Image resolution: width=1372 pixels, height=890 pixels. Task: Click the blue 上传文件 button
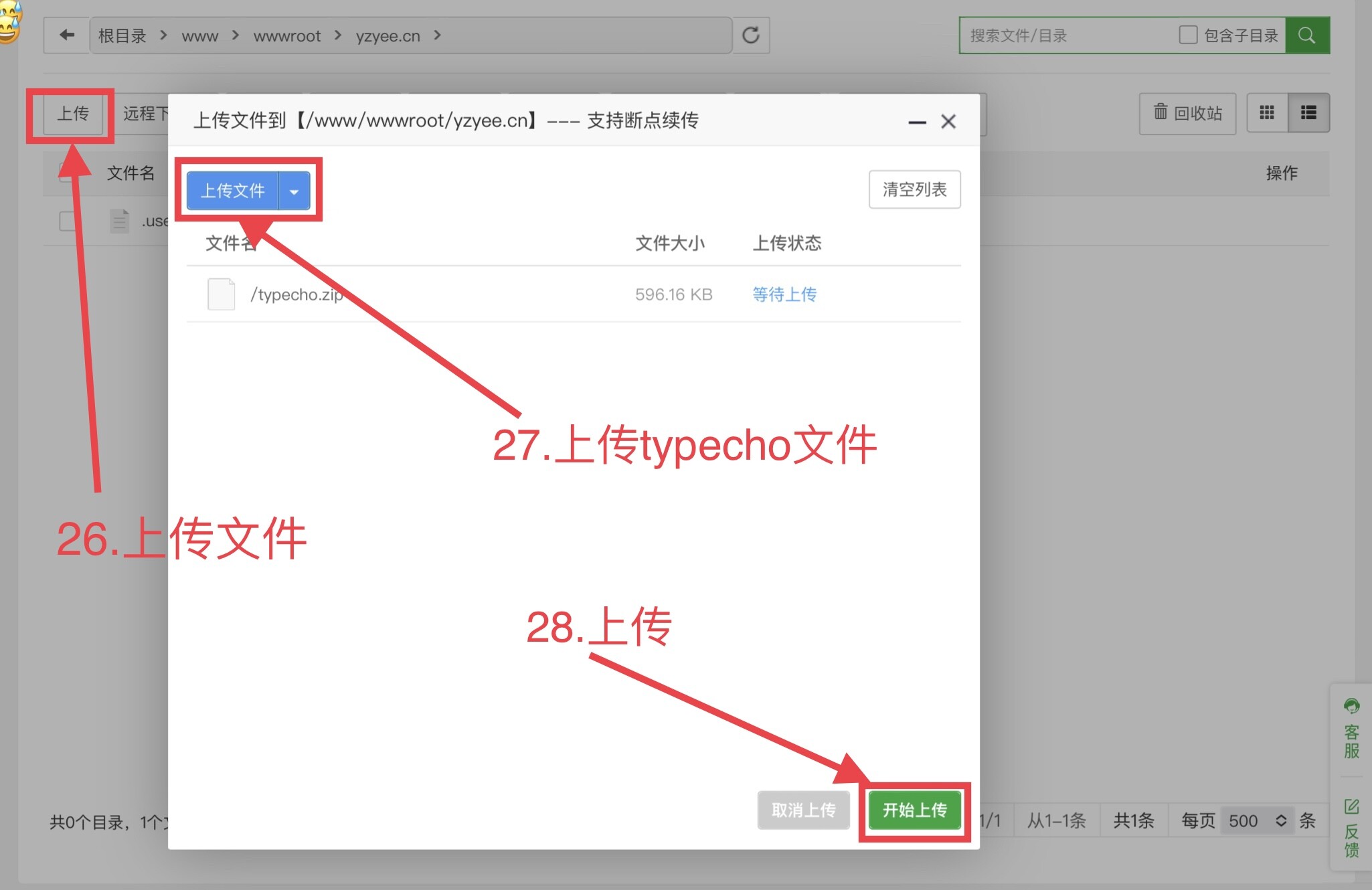(x=233, y=191)
